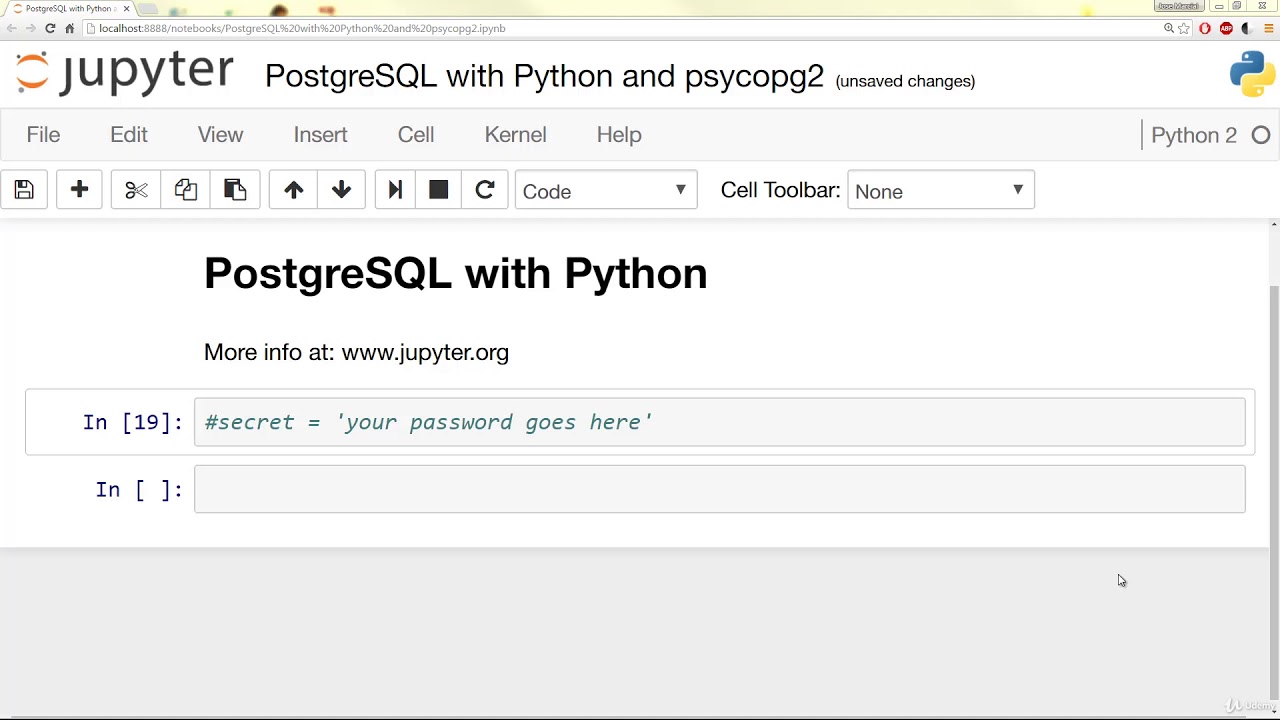The width and height of the screenshot is (1280, 720).
Task: Move selected cell down with the arrow icon
Action: pos(342,190)
